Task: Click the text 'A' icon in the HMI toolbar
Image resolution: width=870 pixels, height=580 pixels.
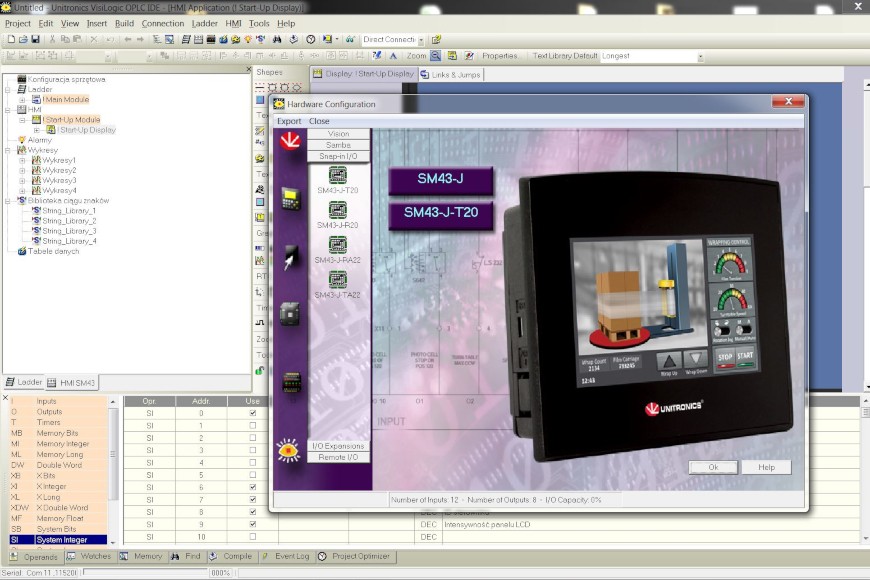Action: tap(393, 56)
